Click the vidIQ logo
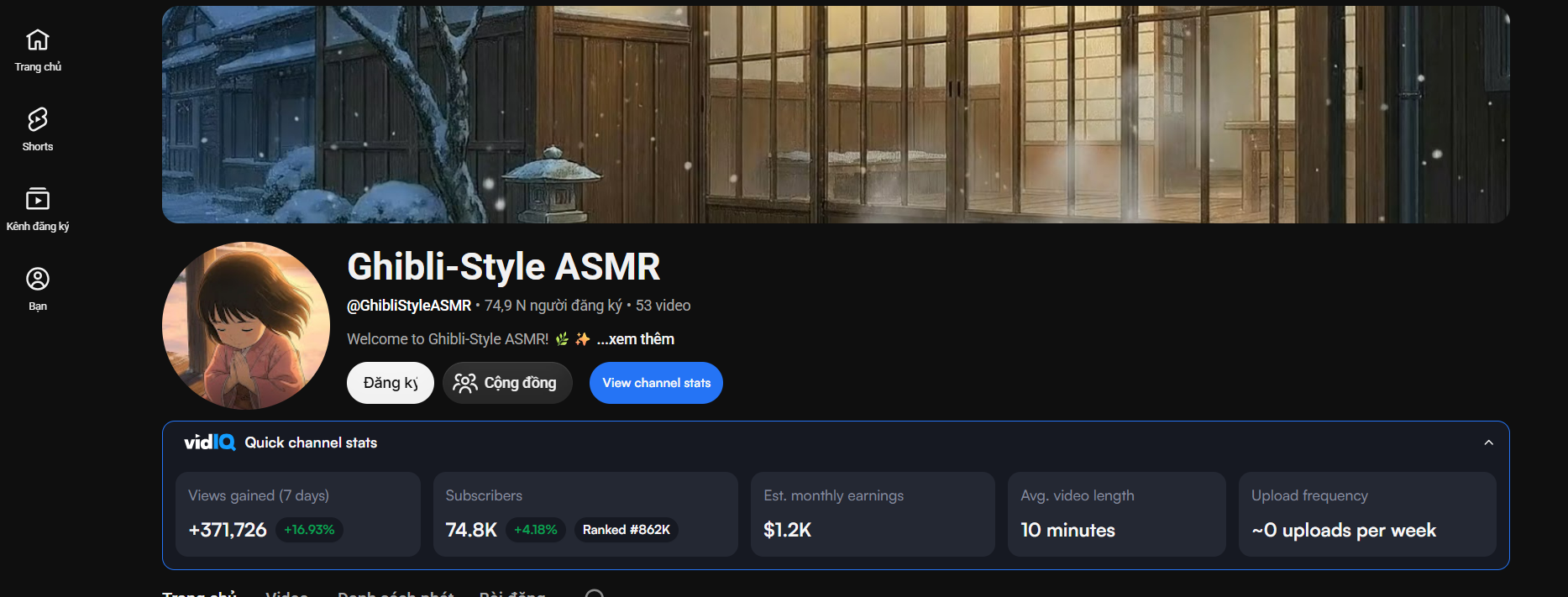 click(x=210, y=442)
